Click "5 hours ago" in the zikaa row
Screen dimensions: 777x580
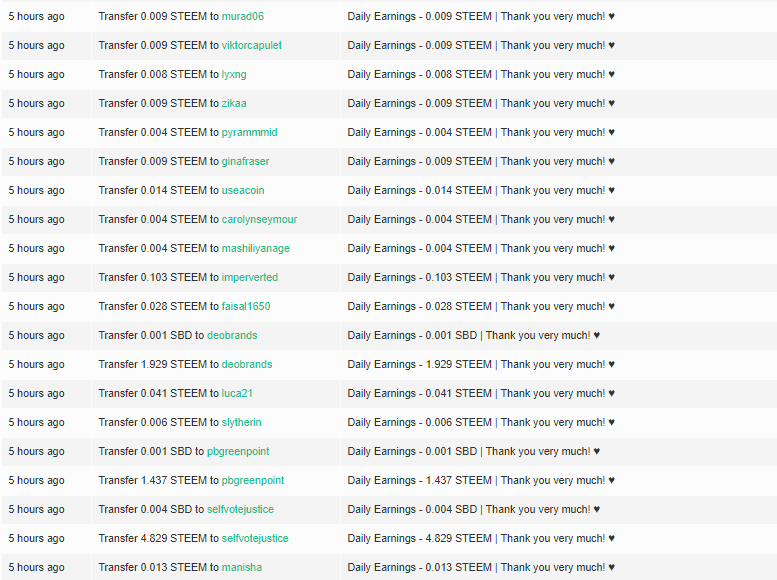[x=36, y=104]
